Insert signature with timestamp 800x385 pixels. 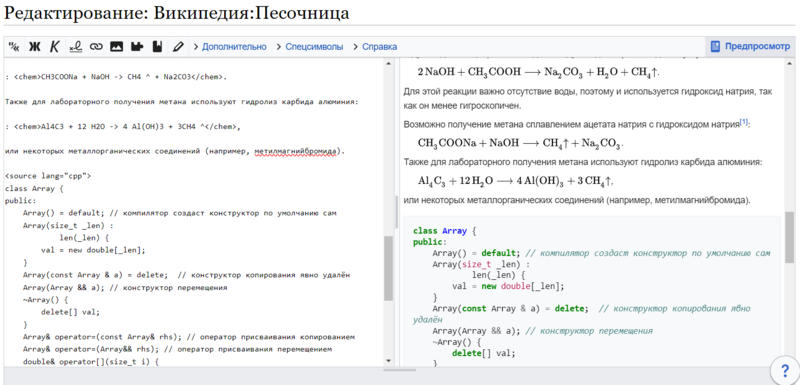tap(76, 47)
